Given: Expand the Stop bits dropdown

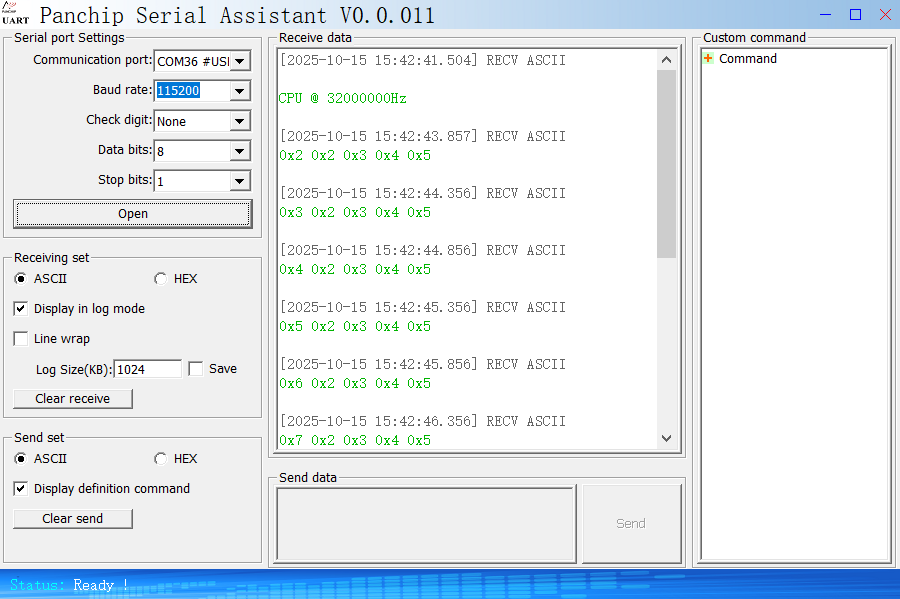Looking at the screenshot, I should tap(239, 181).
